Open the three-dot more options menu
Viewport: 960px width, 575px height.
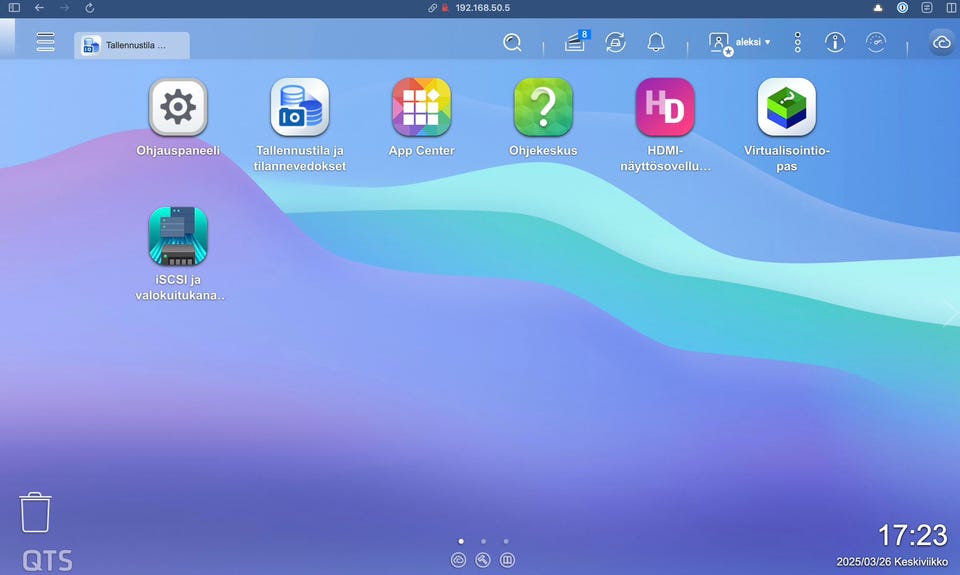[x=798, y=43]
